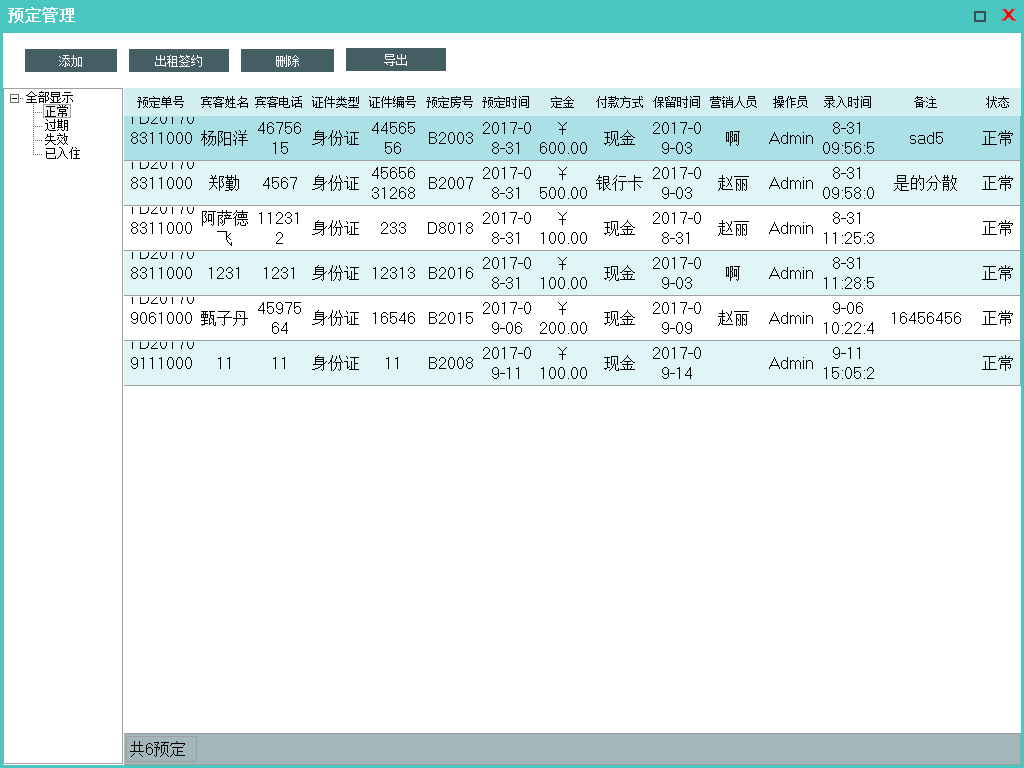Select the 正常 tree filter
Viewport: 1024px width, 768px height.
[x=57, y=112]
